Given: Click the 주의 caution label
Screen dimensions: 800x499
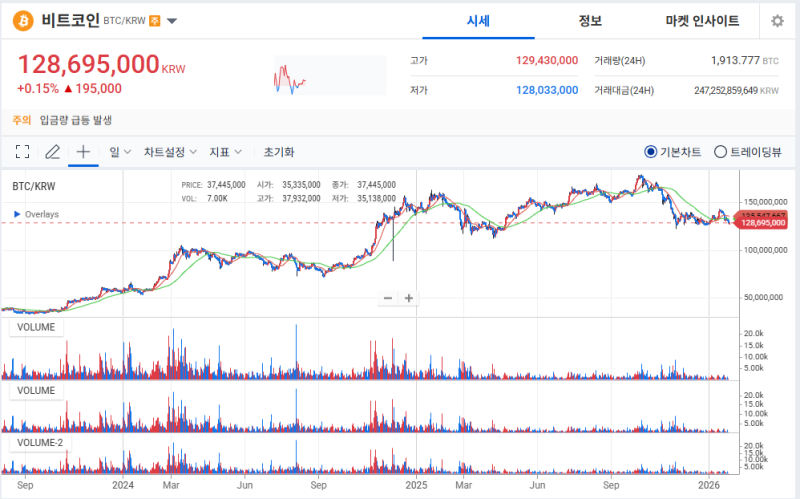Looking at the screenshot, I should (x=22, y=120).
